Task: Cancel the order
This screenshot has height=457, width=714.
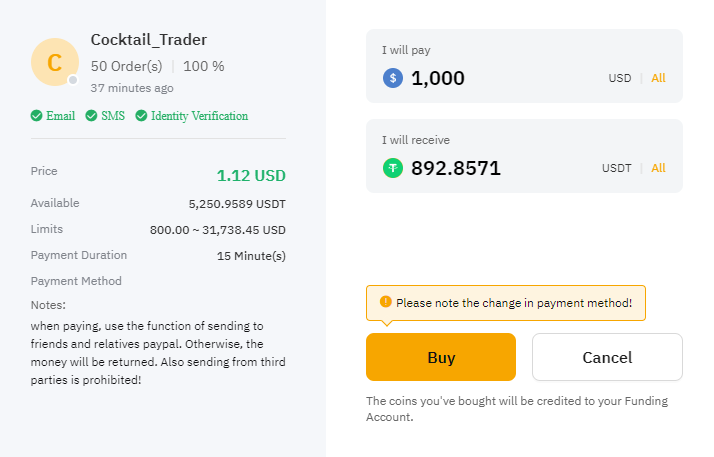Action: tap(607, 357)
